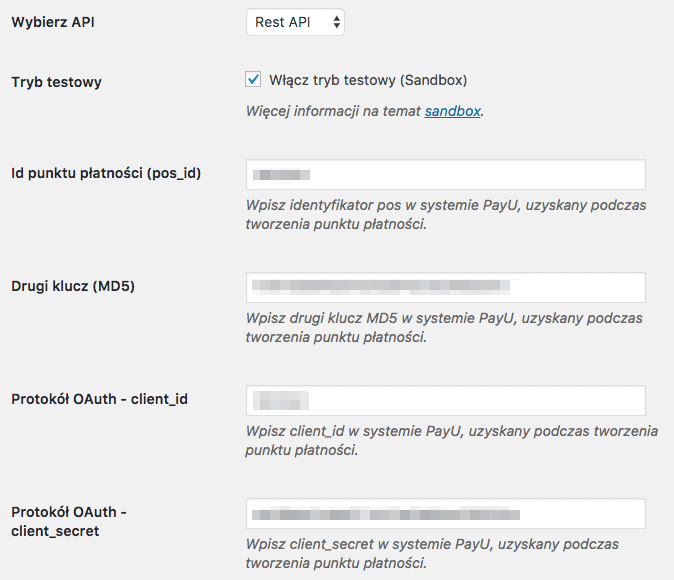Image resolution: width=674 pixels, height=580 pixels.
Task: Click the Wpisz client_id description text
Action: click(x=452, y=441)
